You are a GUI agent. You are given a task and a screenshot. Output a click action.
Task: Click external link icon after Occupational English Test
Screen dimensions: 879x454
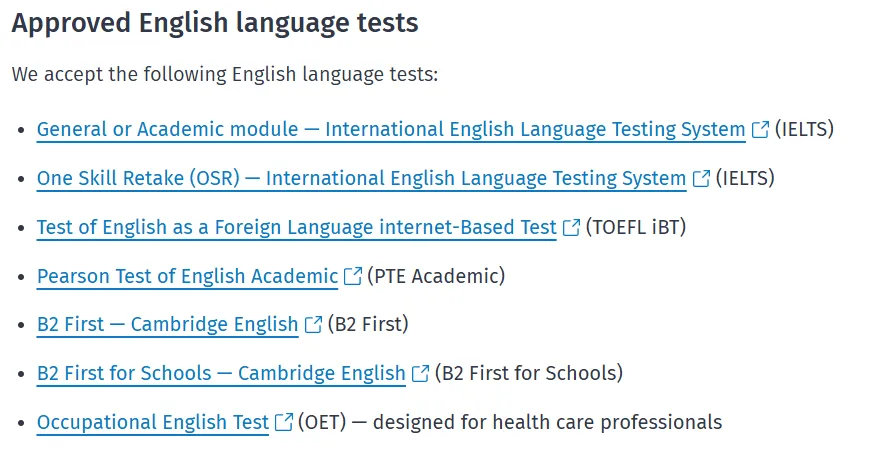pos(284,422)
